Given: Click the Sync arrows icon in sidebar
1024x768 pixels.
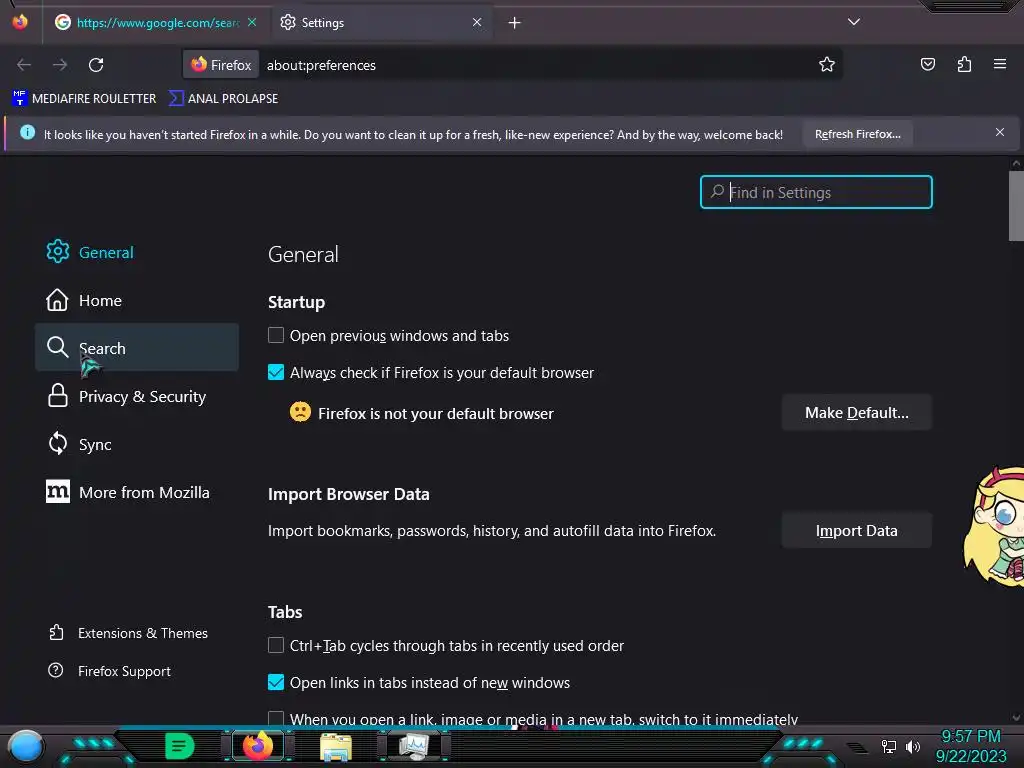Looking at the screenshot, I should [x=57, y=443].
